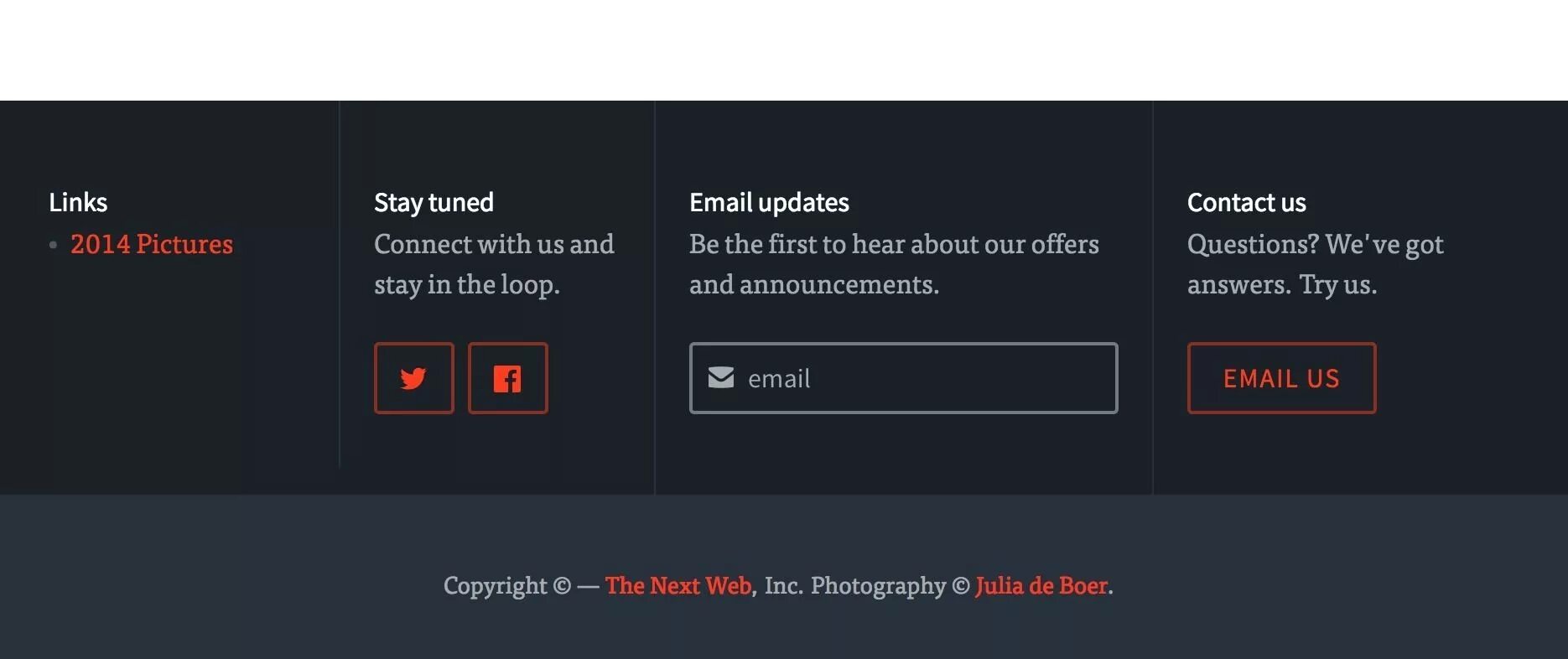Open the Julia de Boer link
This screenshot has height=659, width=1568.
coord(1041,585)
